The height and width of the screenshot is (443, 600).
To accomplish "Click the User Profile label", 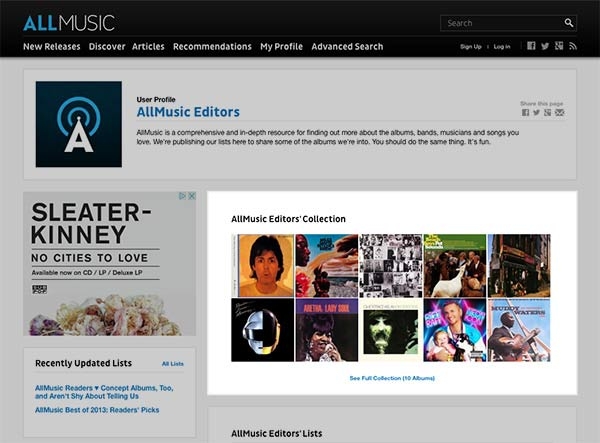I will click(x=156, y=99).
